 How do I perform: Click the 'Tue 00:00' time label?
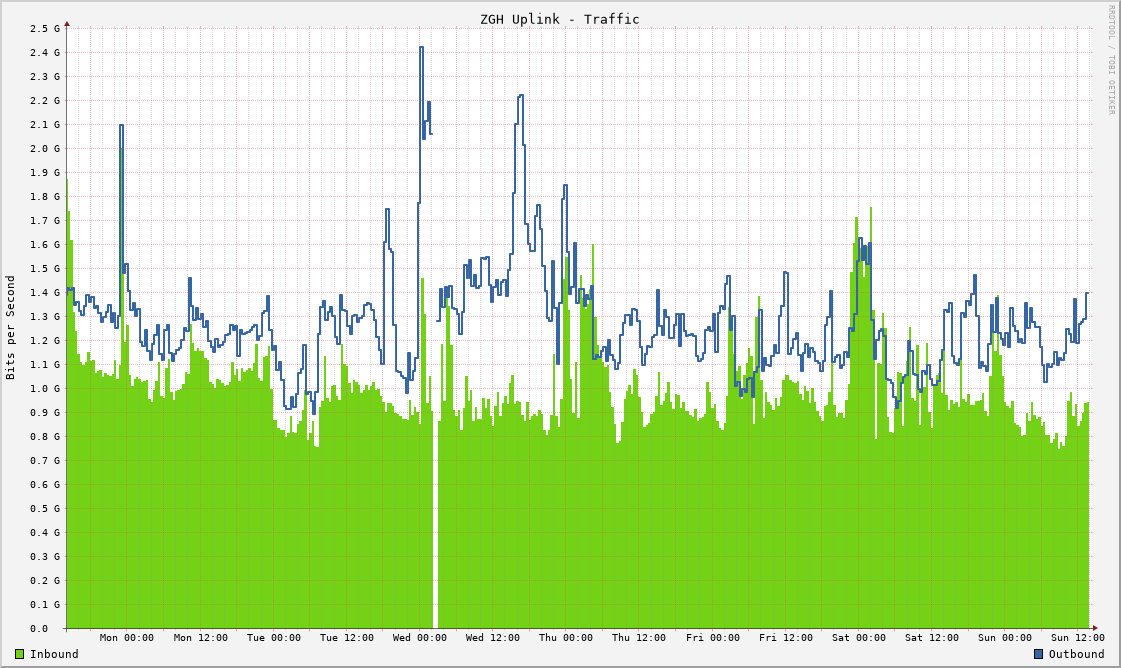274,637
